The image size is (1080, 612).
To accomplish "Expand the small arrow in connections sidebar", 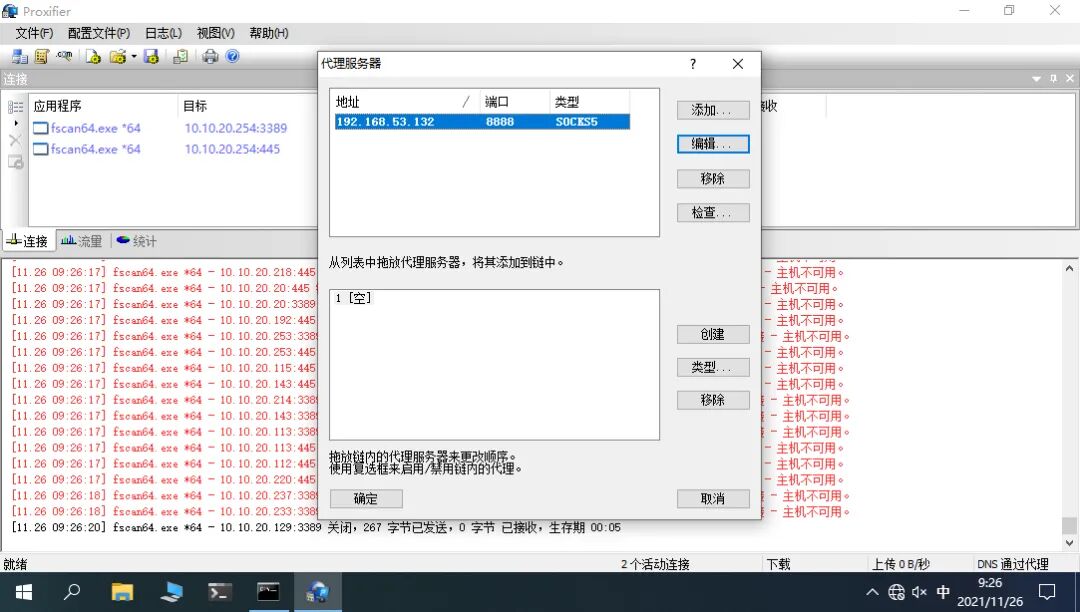I will click(x=16, y=123).
